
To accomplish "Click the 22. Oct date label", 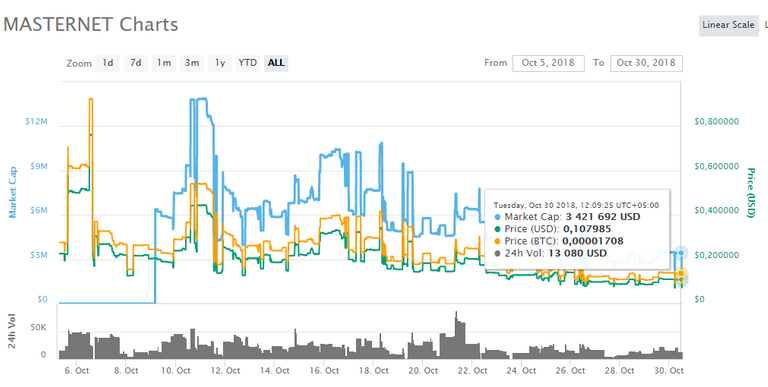I will [472, 371].
